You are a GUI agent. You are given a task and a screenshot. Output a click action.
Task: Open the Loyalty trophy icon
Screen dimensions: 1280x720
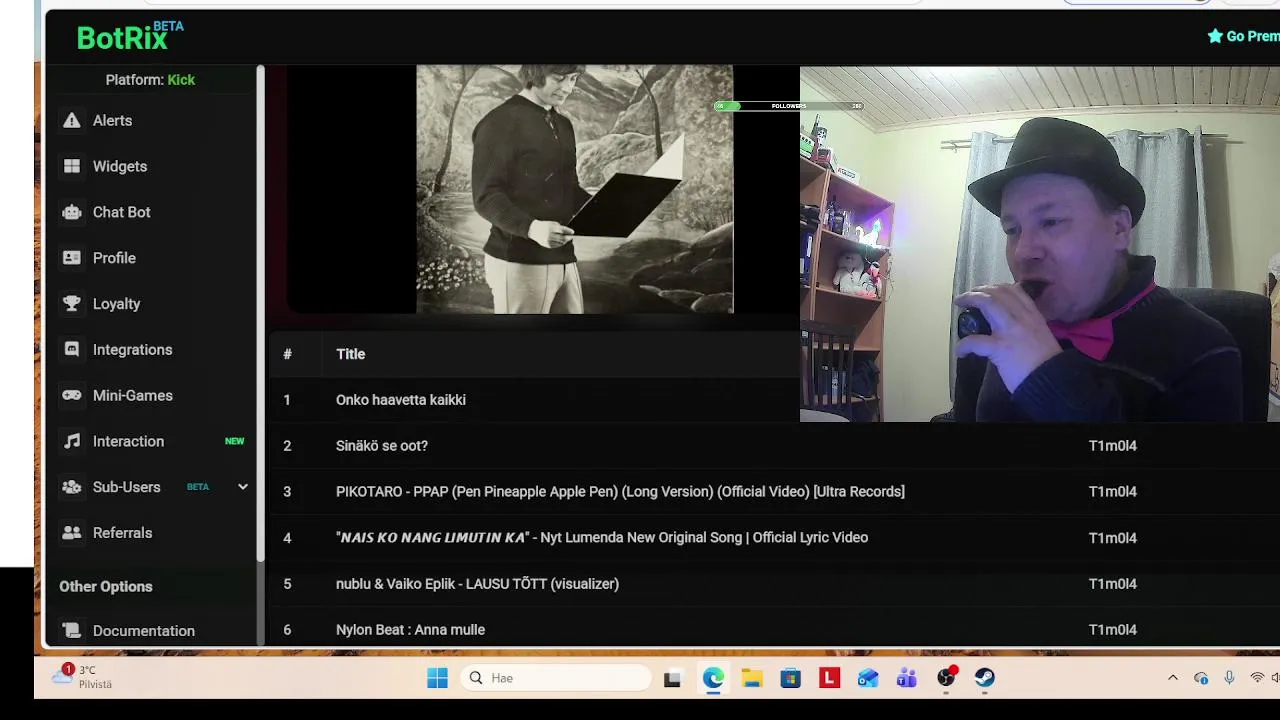(71, 304)
